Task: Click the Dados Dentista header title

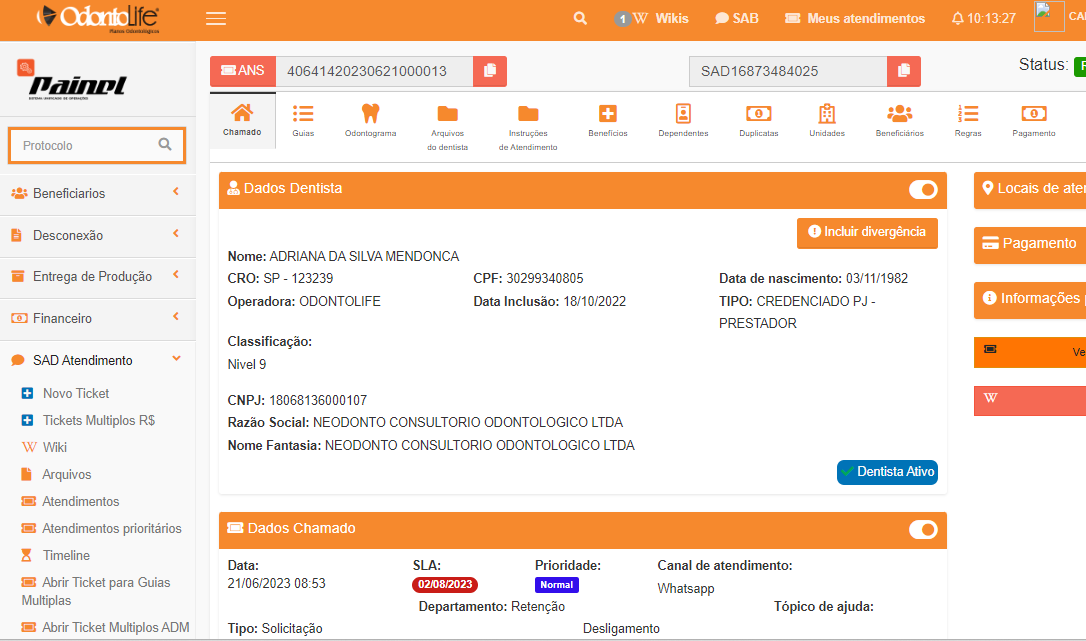Action: 293,188
